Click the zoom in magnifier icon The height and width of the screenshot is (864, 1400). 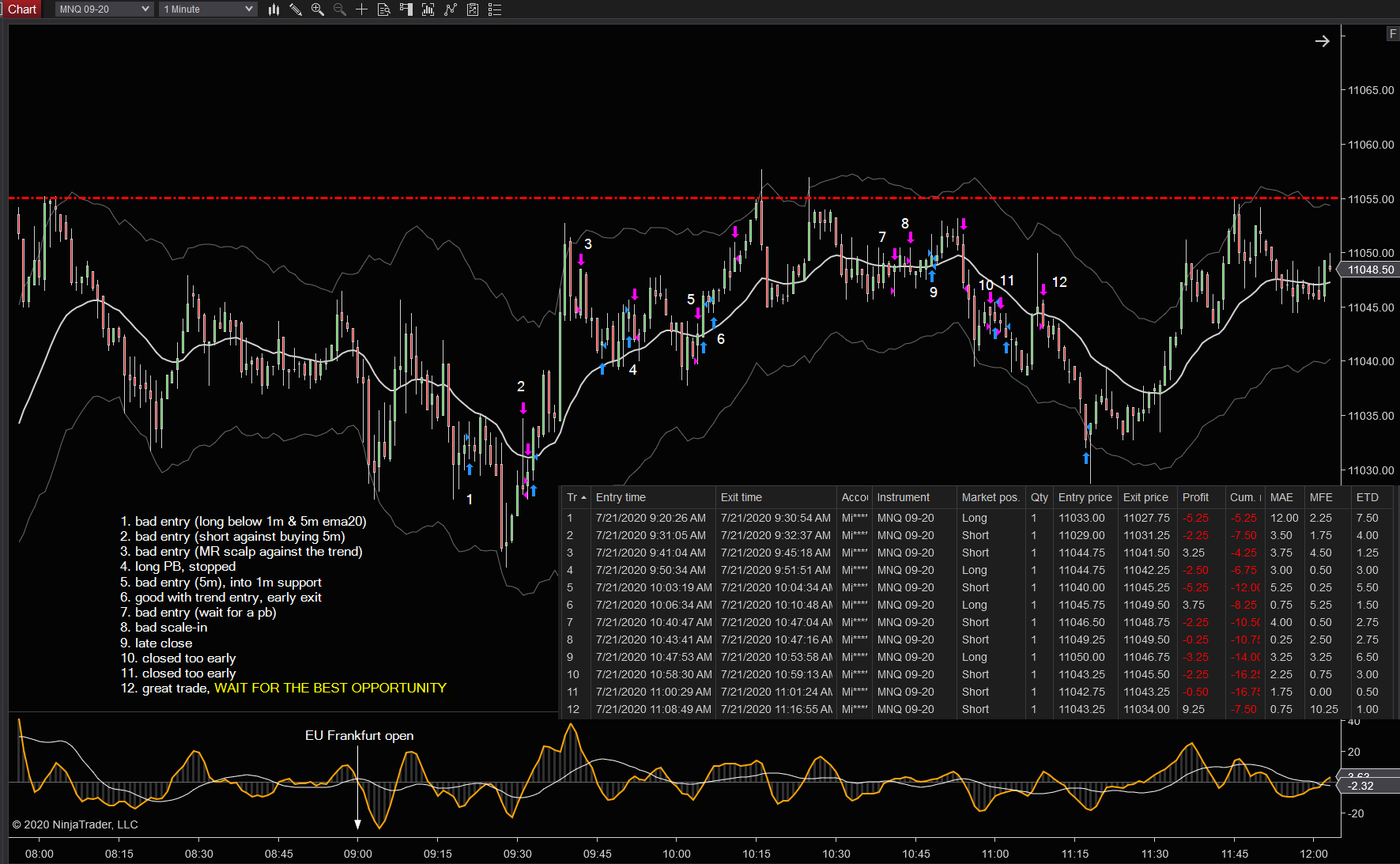(318, 9)
